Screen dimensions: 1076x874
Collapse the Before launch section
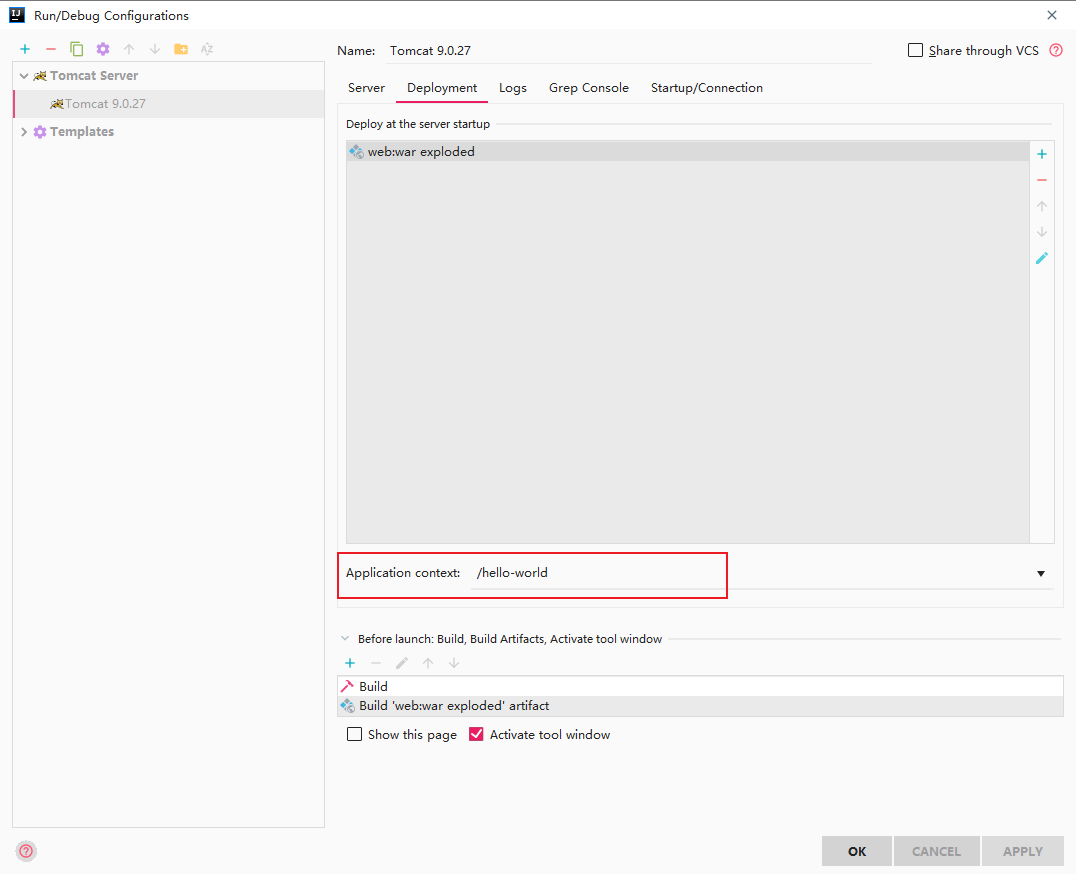(345, 639)
